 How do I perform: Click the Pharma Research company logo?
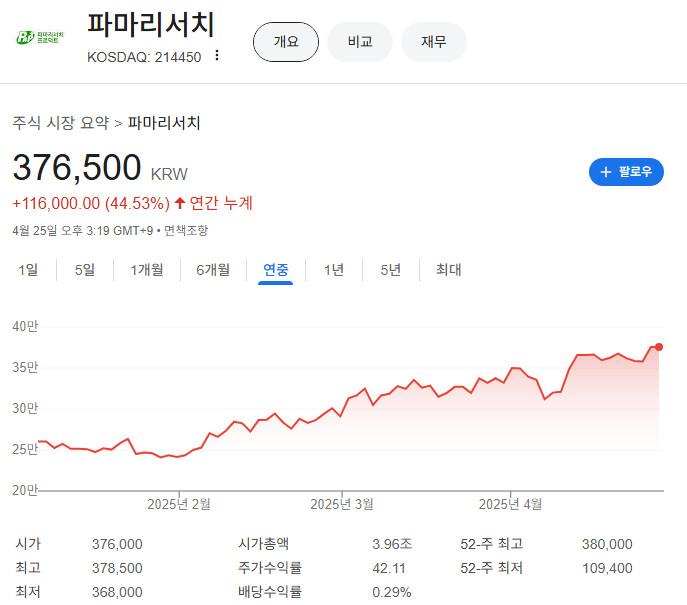point(40,37)
